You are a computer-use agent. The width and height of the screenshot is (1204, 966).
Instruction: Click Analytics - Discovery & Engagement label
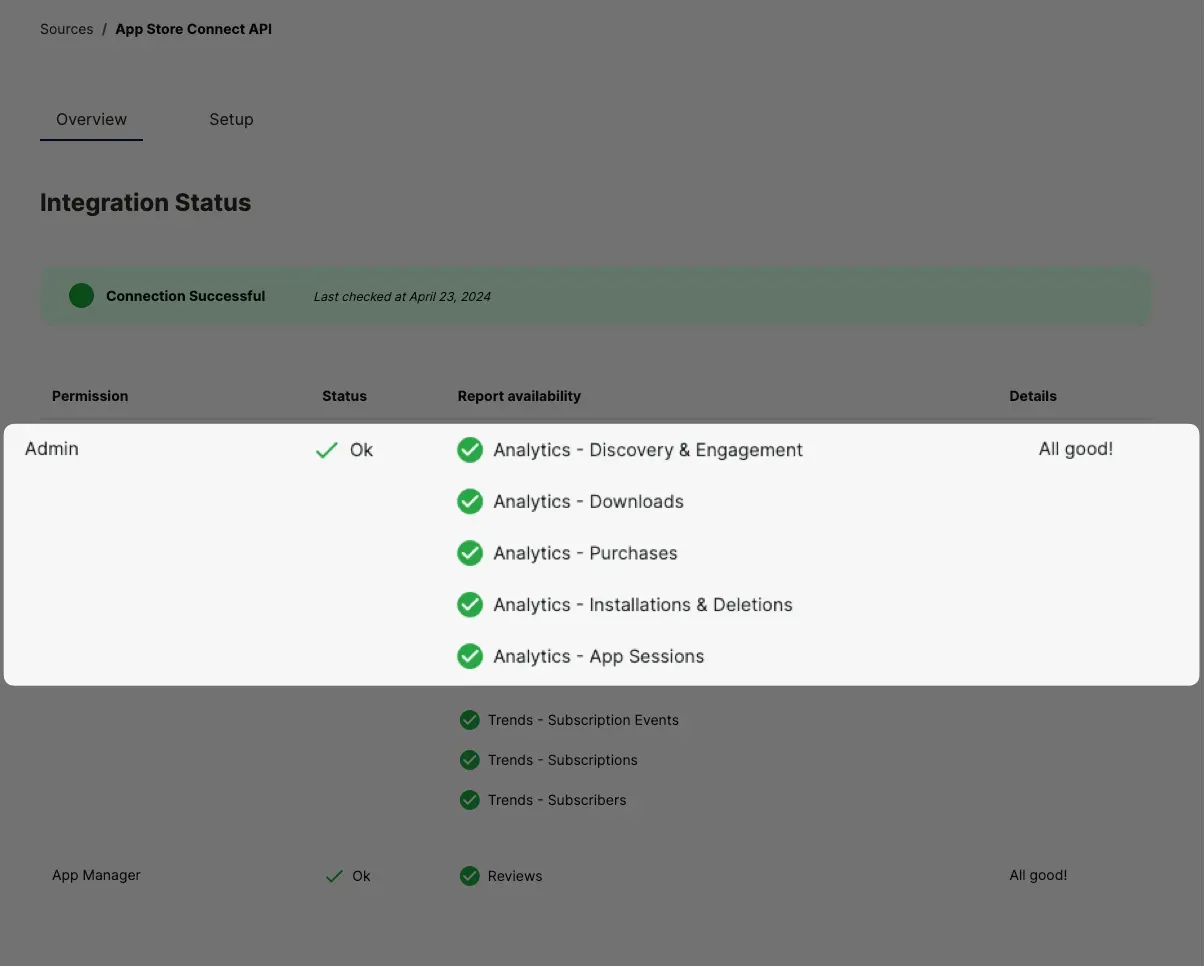coord(648,450)
